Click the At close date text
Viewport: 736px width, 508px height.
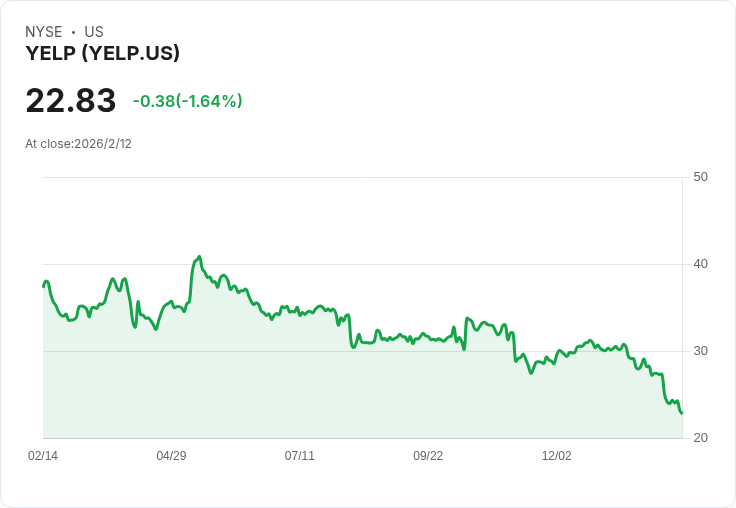pyautogui.click(x=78, y=144)
